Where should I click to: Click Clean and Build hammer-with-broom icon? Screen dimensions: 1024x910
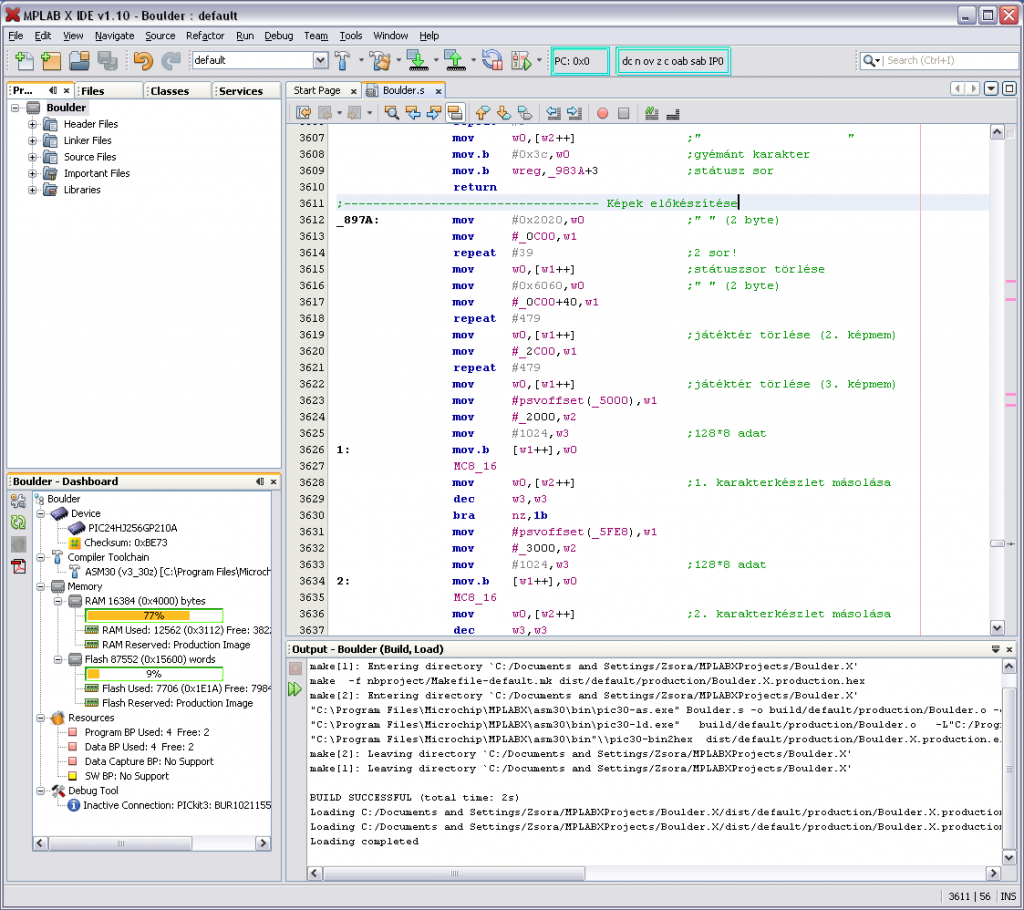[x=379, y=61]
